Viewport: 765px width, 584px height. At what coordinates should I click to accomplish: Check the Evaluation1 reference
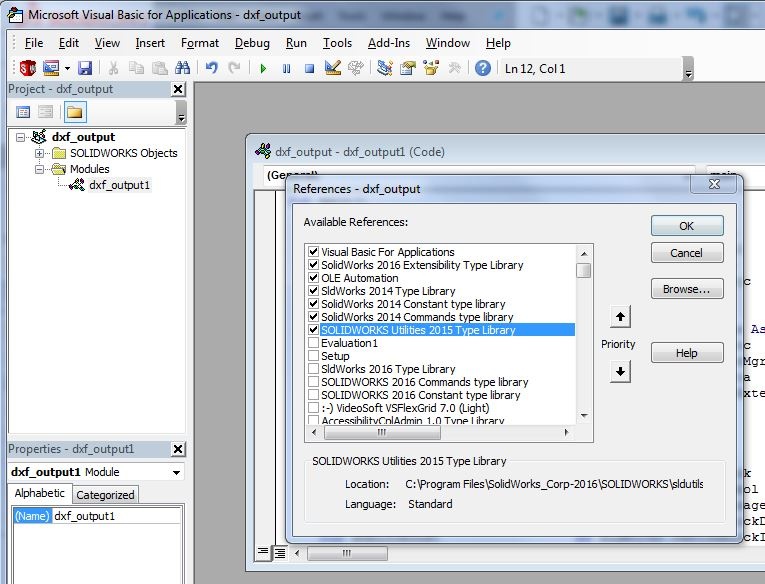314,342
